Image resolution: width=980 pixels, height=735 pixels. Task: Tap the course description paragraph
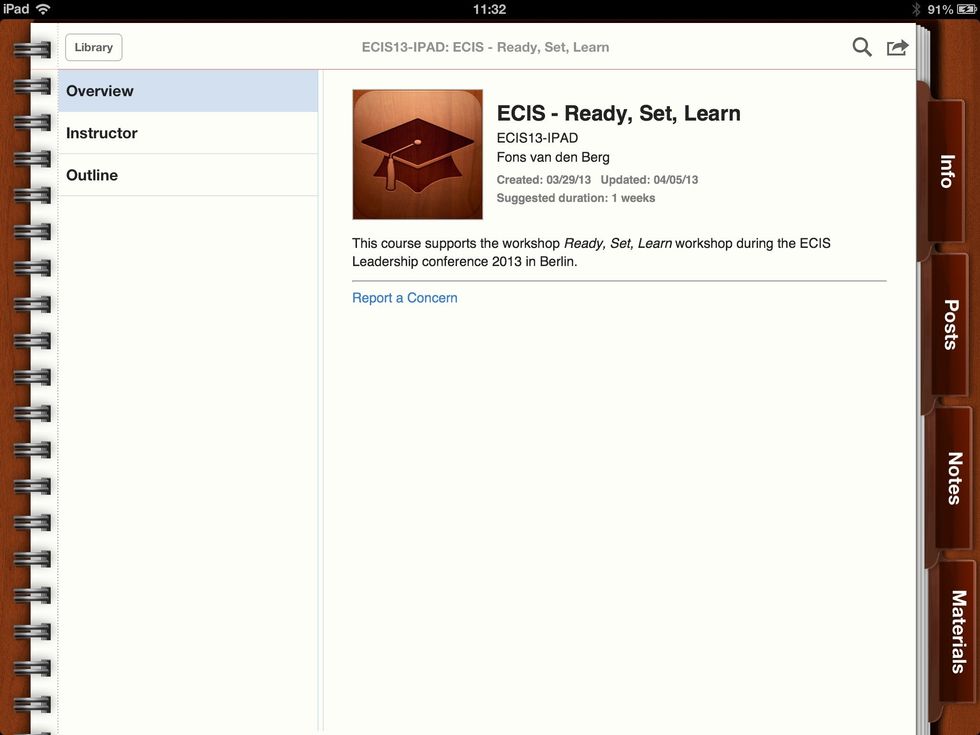[x=591, y=252]
